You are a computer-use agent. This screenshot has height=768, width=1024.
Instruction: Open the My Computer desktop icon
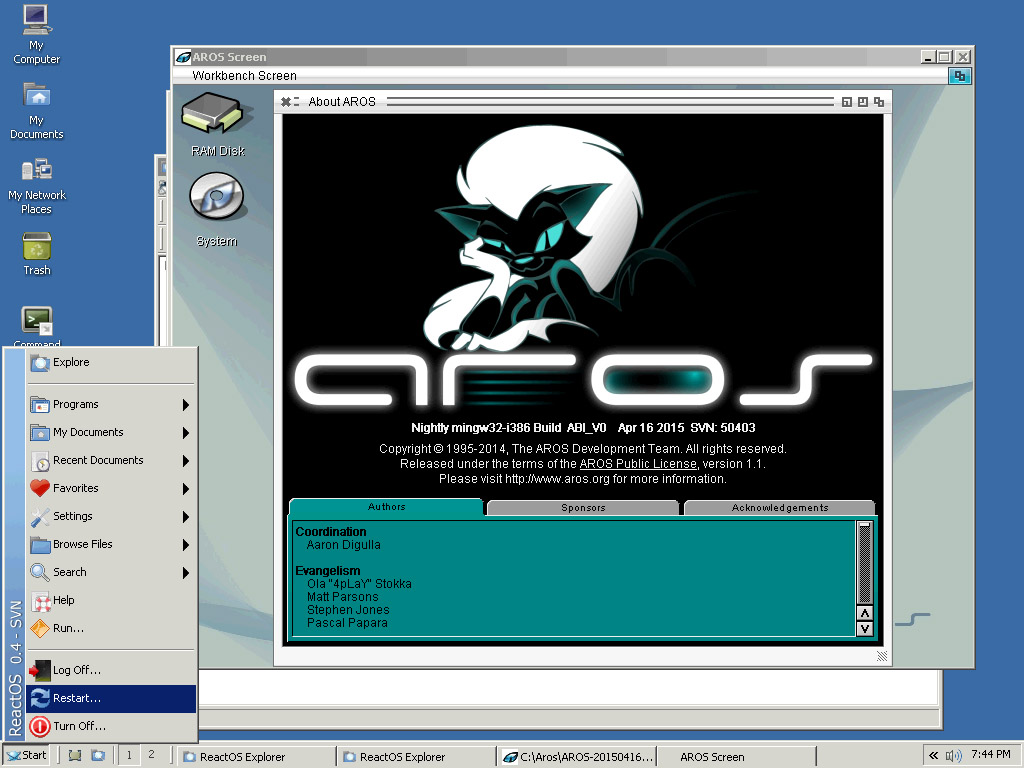(37, 34)
